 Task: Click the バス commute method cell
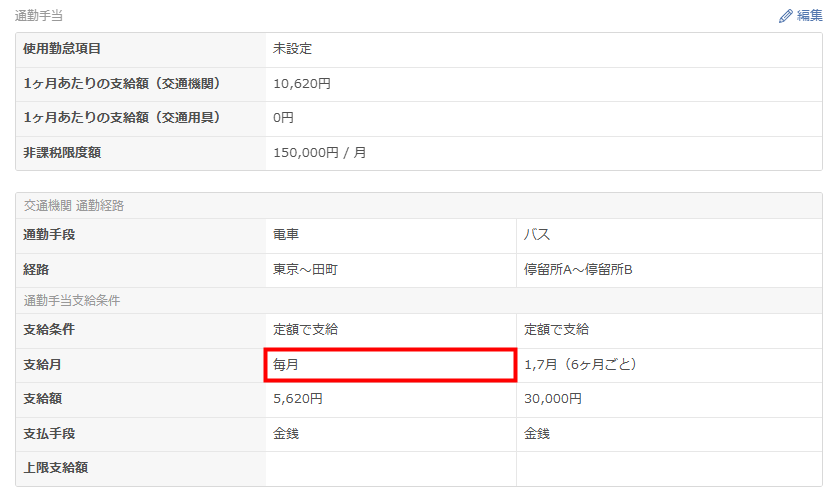(669, 235)
